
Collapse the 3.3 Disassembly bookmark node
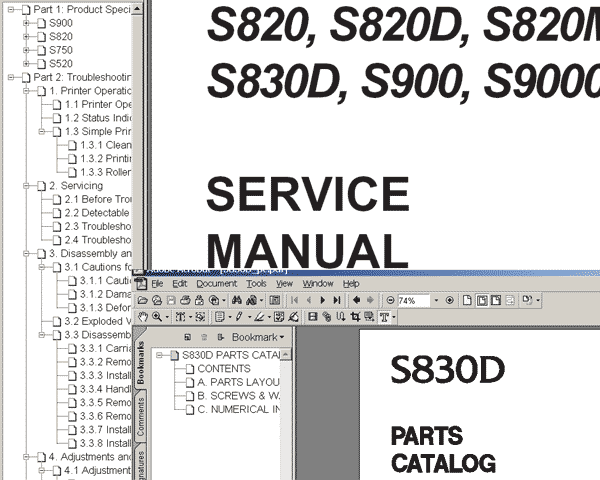point(41,335)
